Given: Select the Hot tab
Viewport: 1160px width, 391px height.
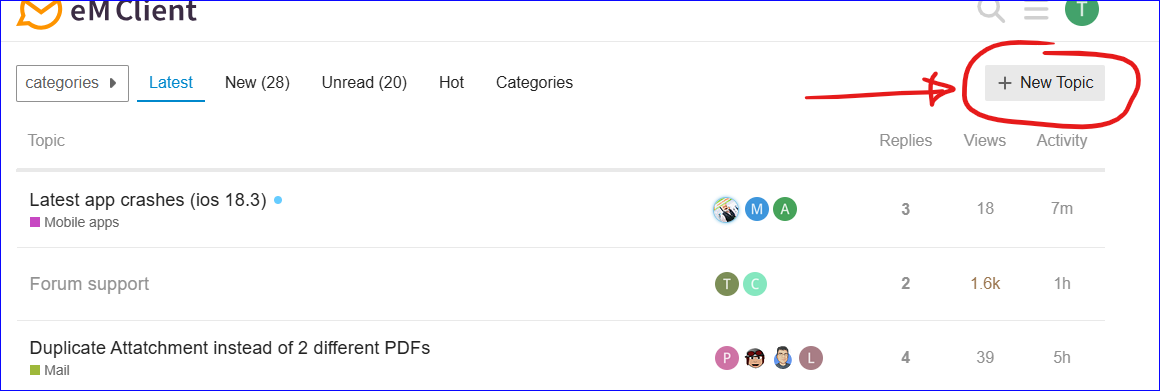Looking at the screenshot, I should point(451,83).
